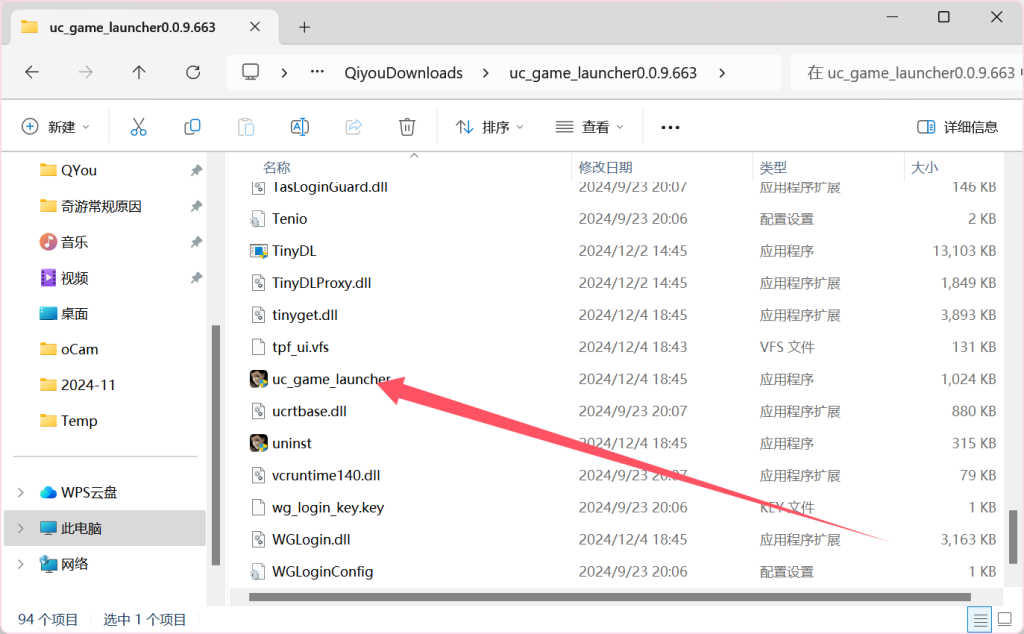Expand the 网络 tree node
The height and width of the screenshot is (634, 1024).
click(x=20, y=564)
